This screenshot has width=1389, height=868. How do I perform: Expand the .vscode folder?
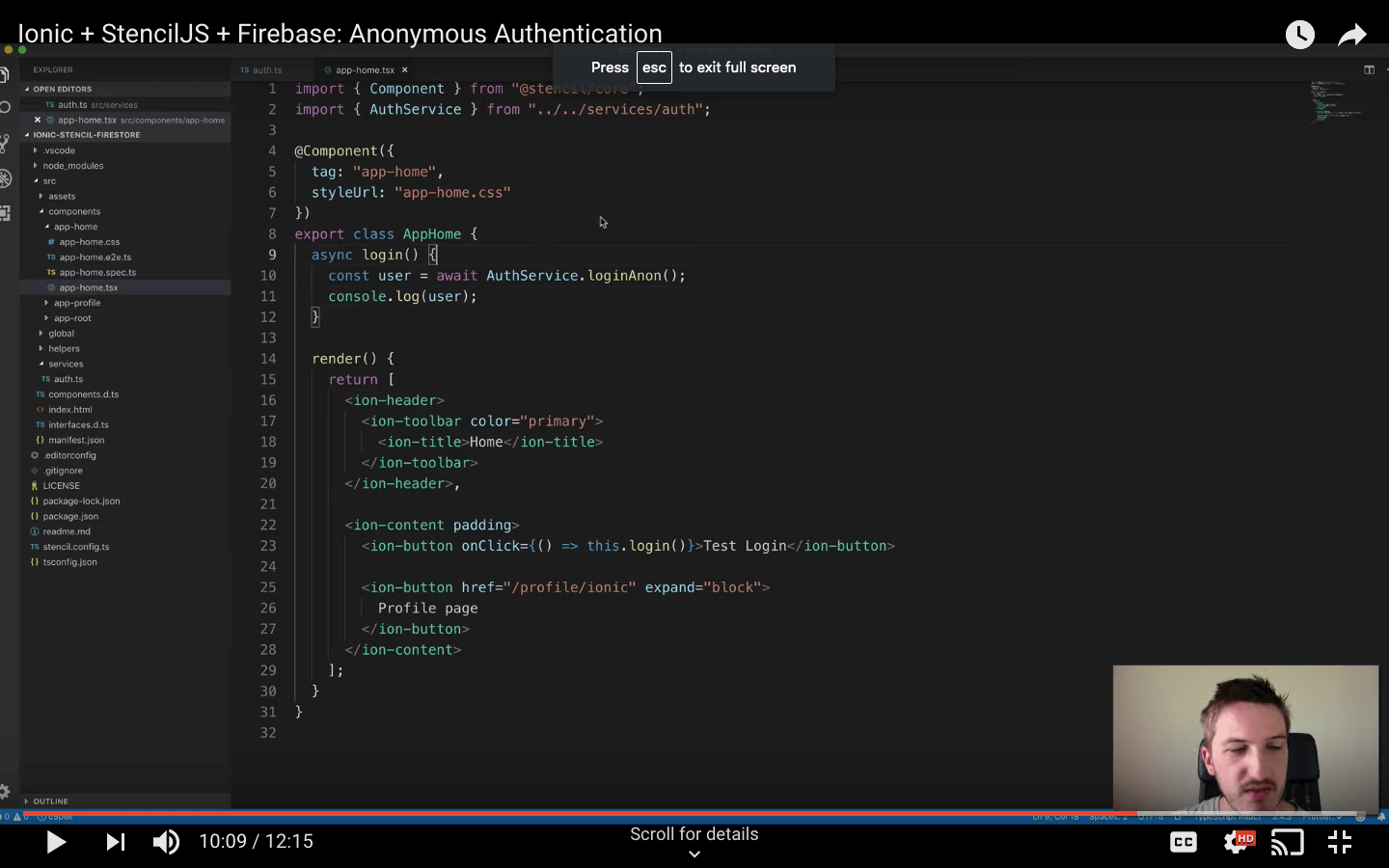59,150
